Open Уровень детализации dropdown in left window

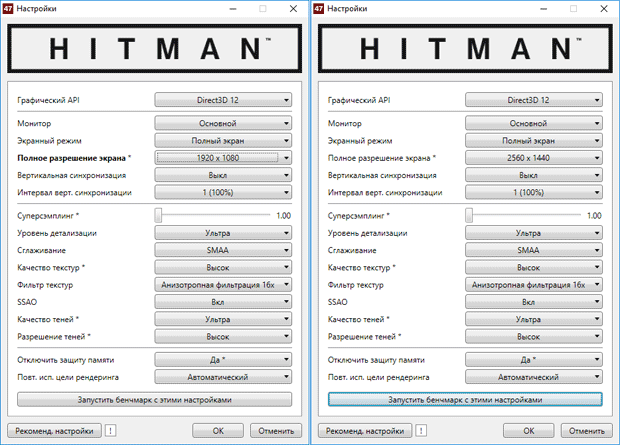223,233
